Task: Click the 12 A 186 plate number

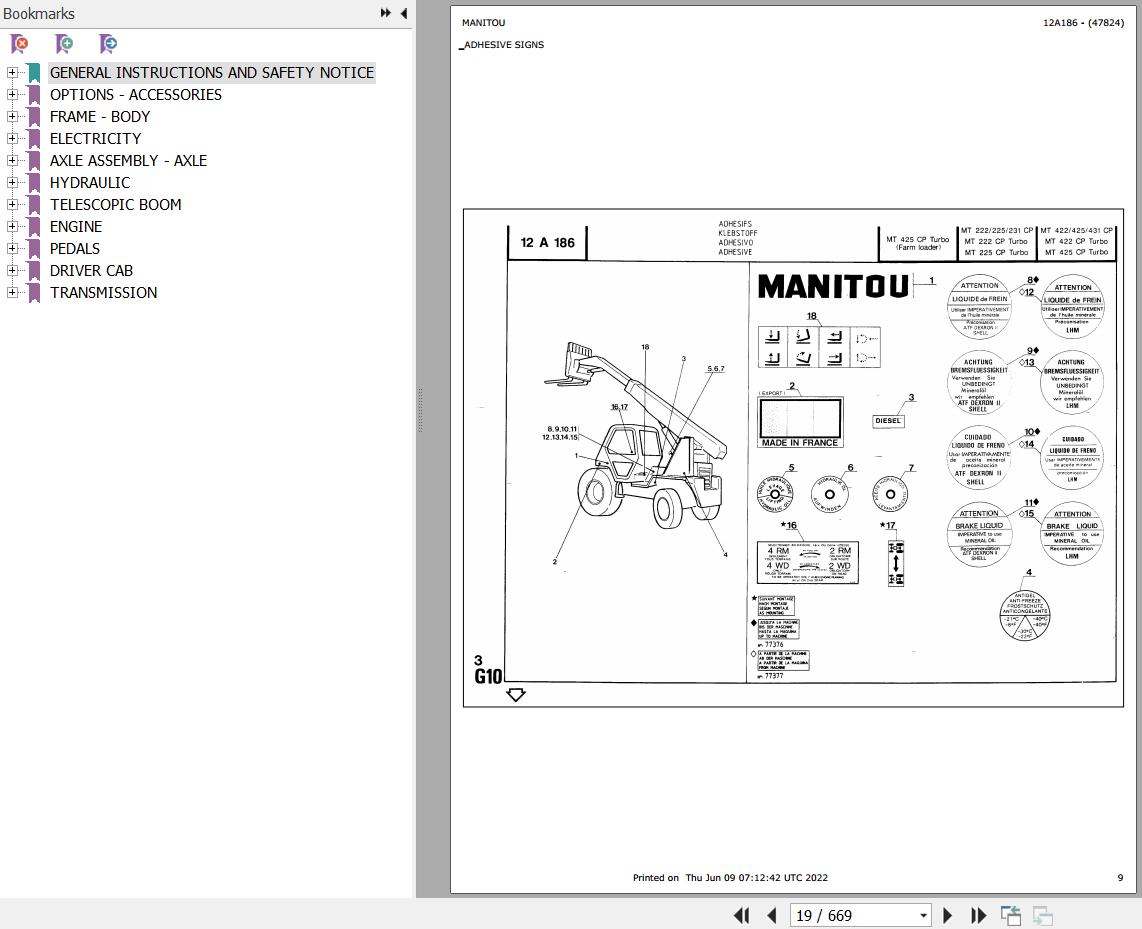Action: [548, 242]
